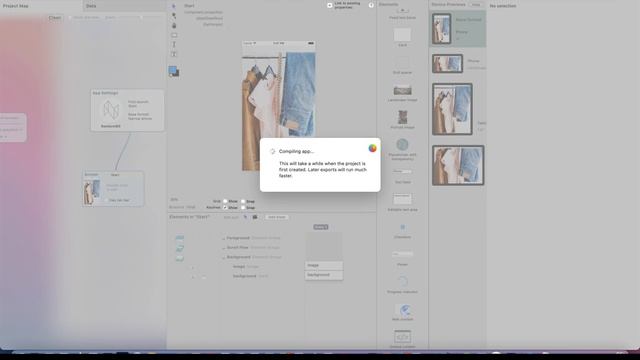Select the Image box under State 1
This screenshot has height=360, width=640.
(324, 265)
